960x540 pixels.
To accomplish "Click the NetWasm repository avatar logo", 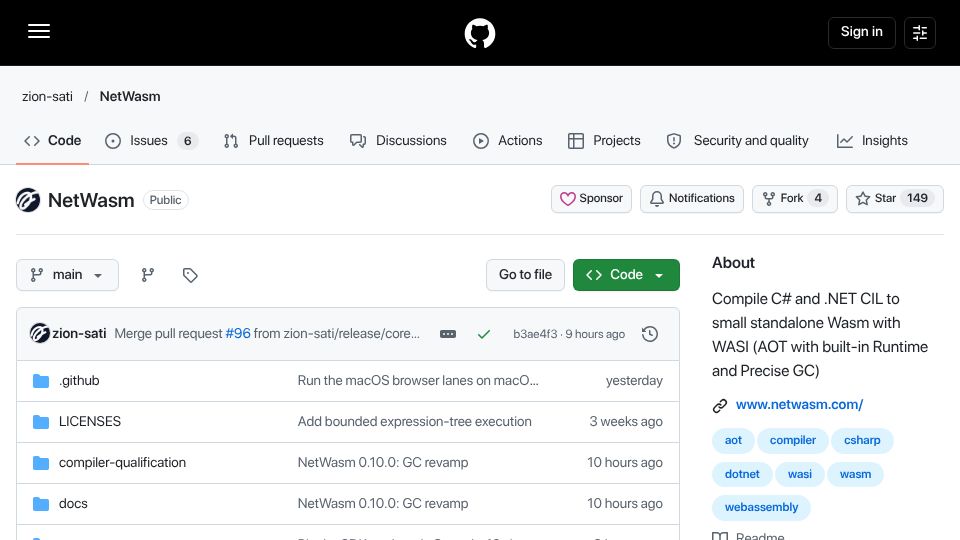I will pyautogui.click(x=28, y=200).
